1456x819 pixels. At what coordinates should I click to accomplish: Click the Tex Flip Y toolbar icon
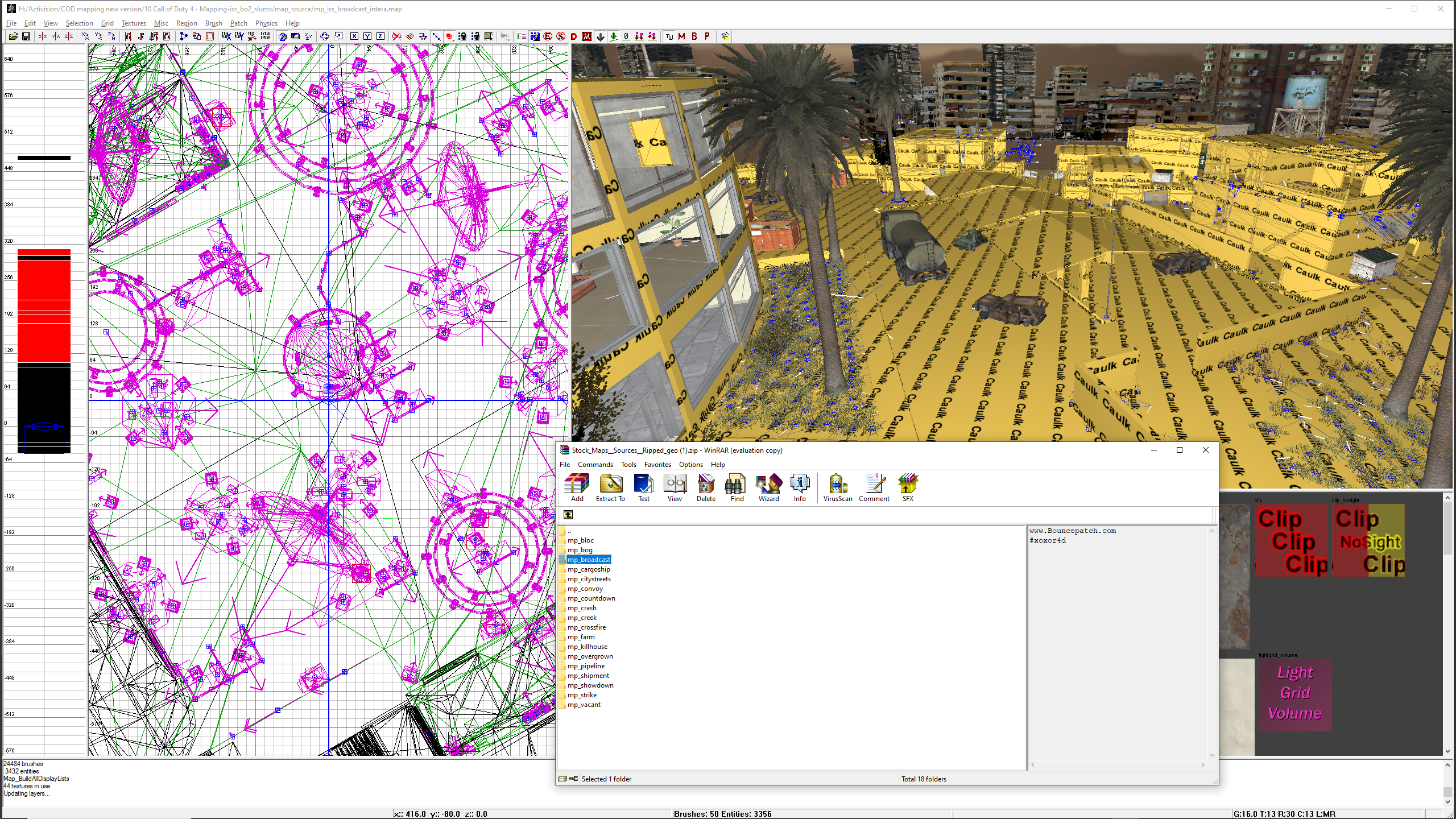[239, 36]
